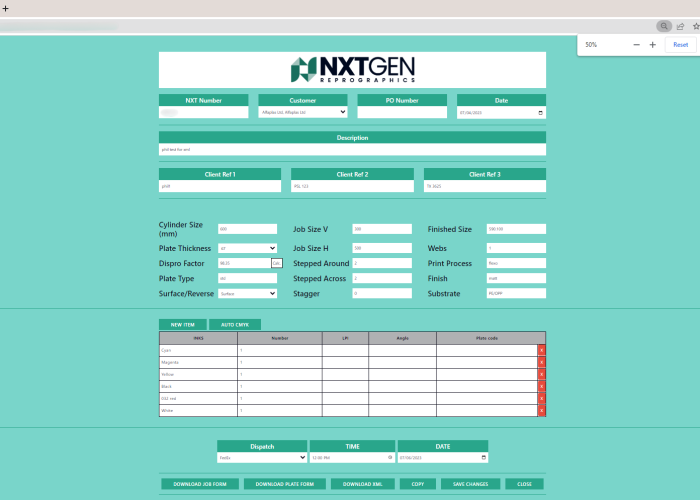
Task: Click Save Changes button
Action: point(470,484)
